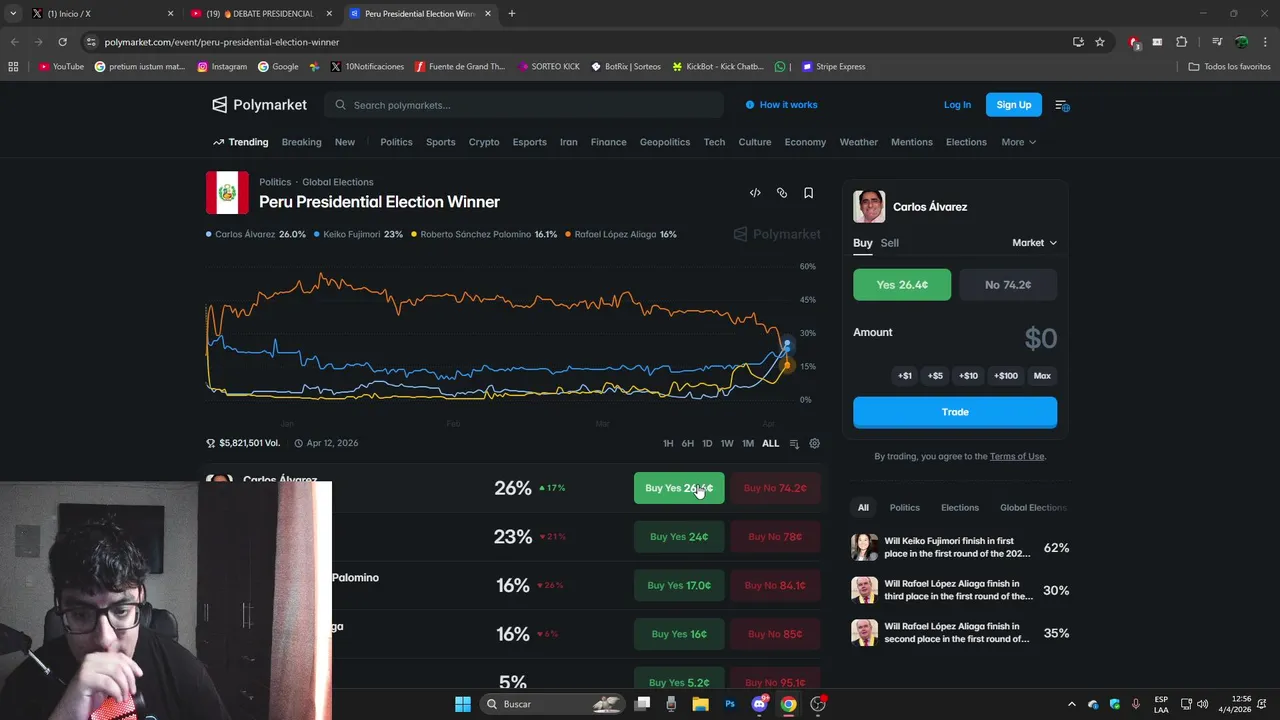Switch to the DEBATE PRESIDENCIAL browser tab
Screen dimensions: 1280x720
pyautogui.click(x=264, y=14)
